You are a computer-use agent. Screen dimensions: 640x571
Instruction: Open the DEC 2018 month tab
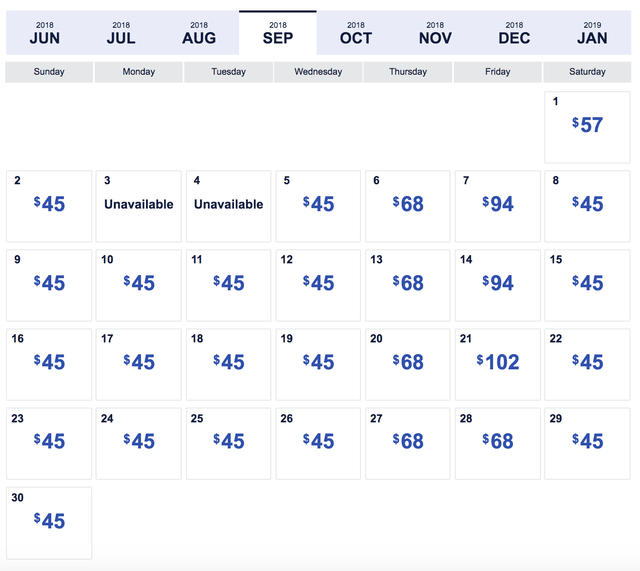tap(514, 33)
